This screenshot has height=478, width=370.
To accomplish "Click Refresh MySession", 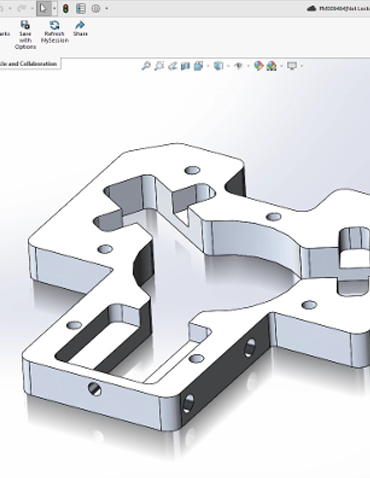I will pos(54,32).
